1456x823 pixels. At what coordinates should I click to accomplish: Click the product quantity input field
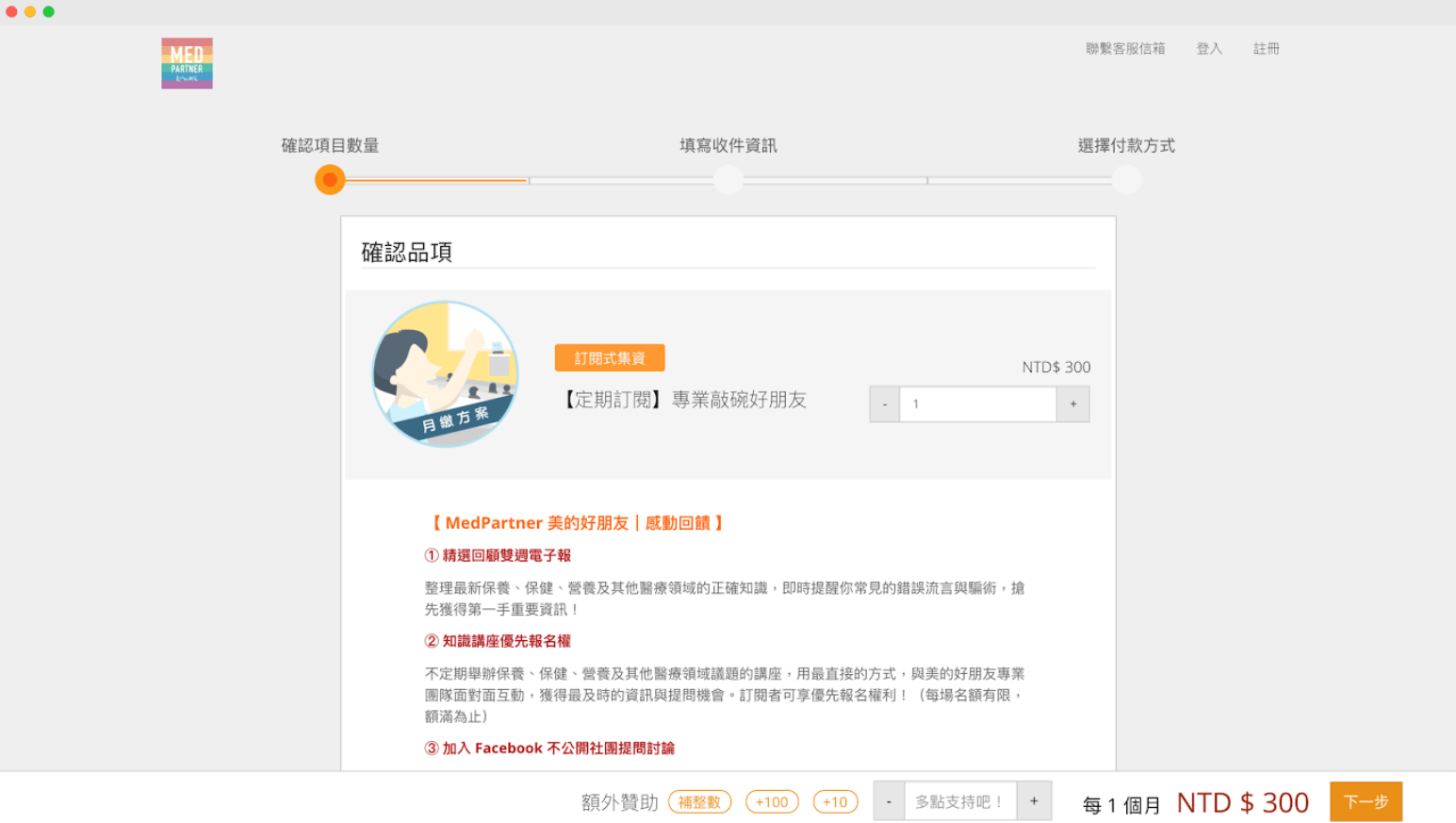click(x=978, y=404)
